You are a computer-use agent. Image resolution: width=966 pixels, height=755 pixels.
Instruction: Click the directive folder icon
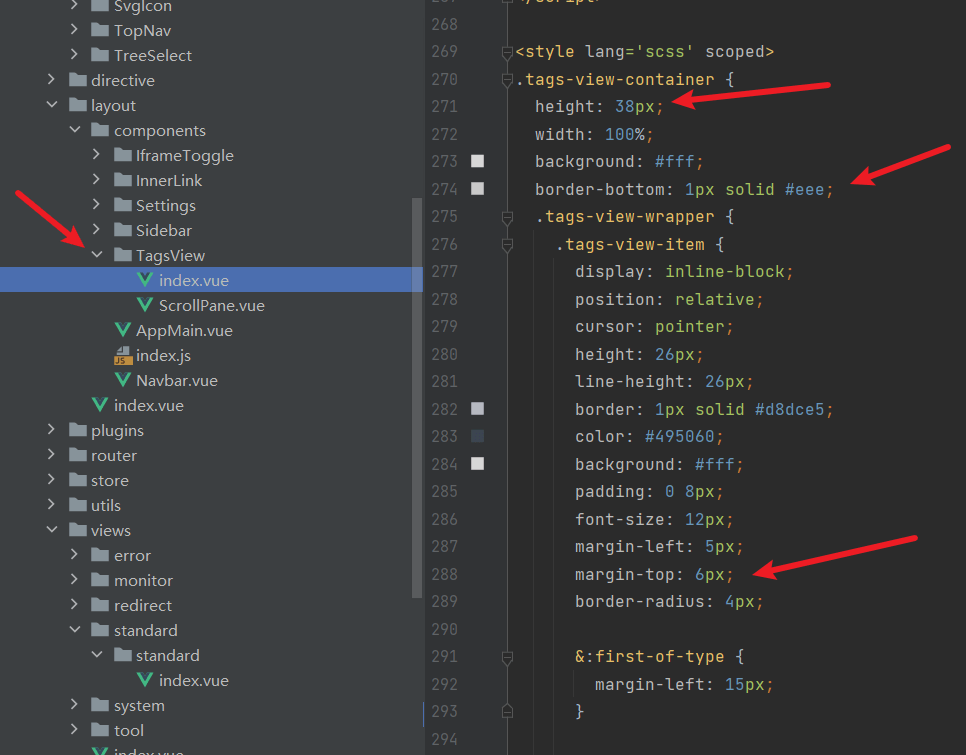click(x=78, y=79)
